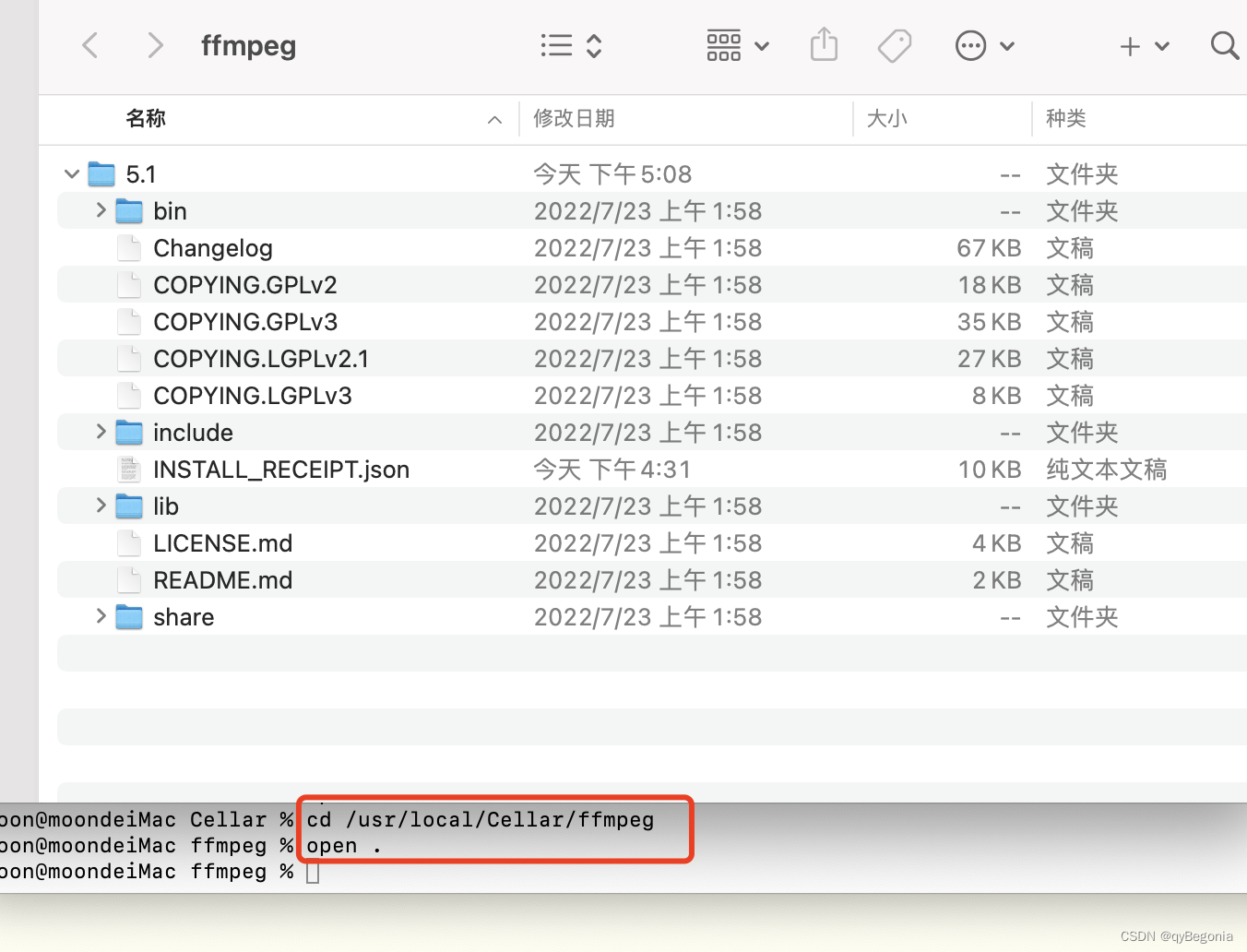Select the LICENSE.md file name
This screenshot has width=1247, height=952.
coord(223,543)
